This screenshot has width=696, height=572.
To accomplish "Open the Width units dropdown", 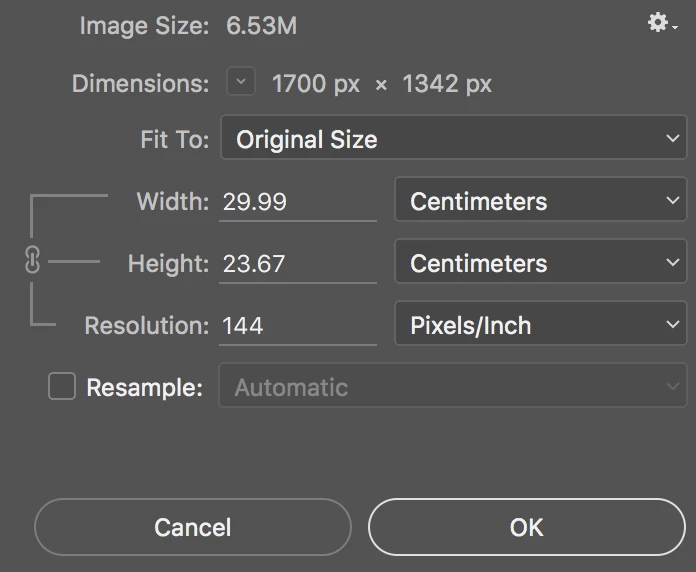I will tap(540, 201).
